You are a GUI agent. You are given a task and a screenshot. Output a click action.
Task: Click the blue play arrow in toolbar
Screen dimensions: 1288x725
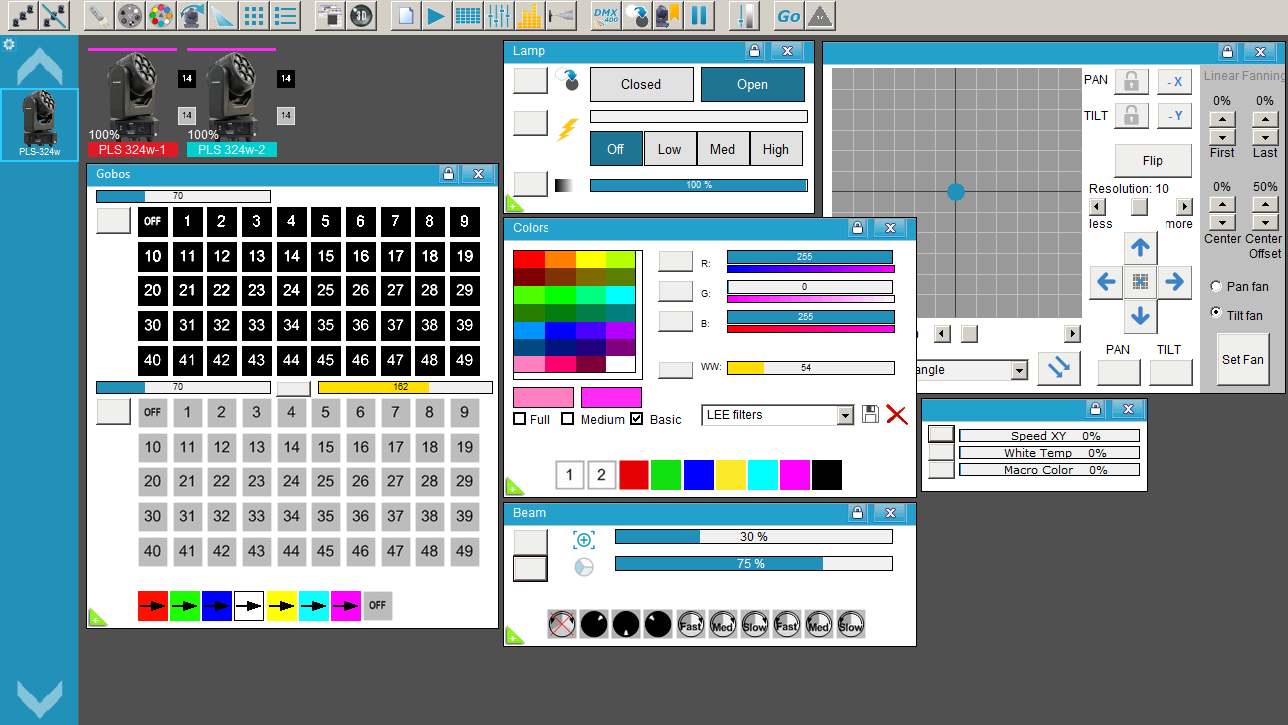435,16
